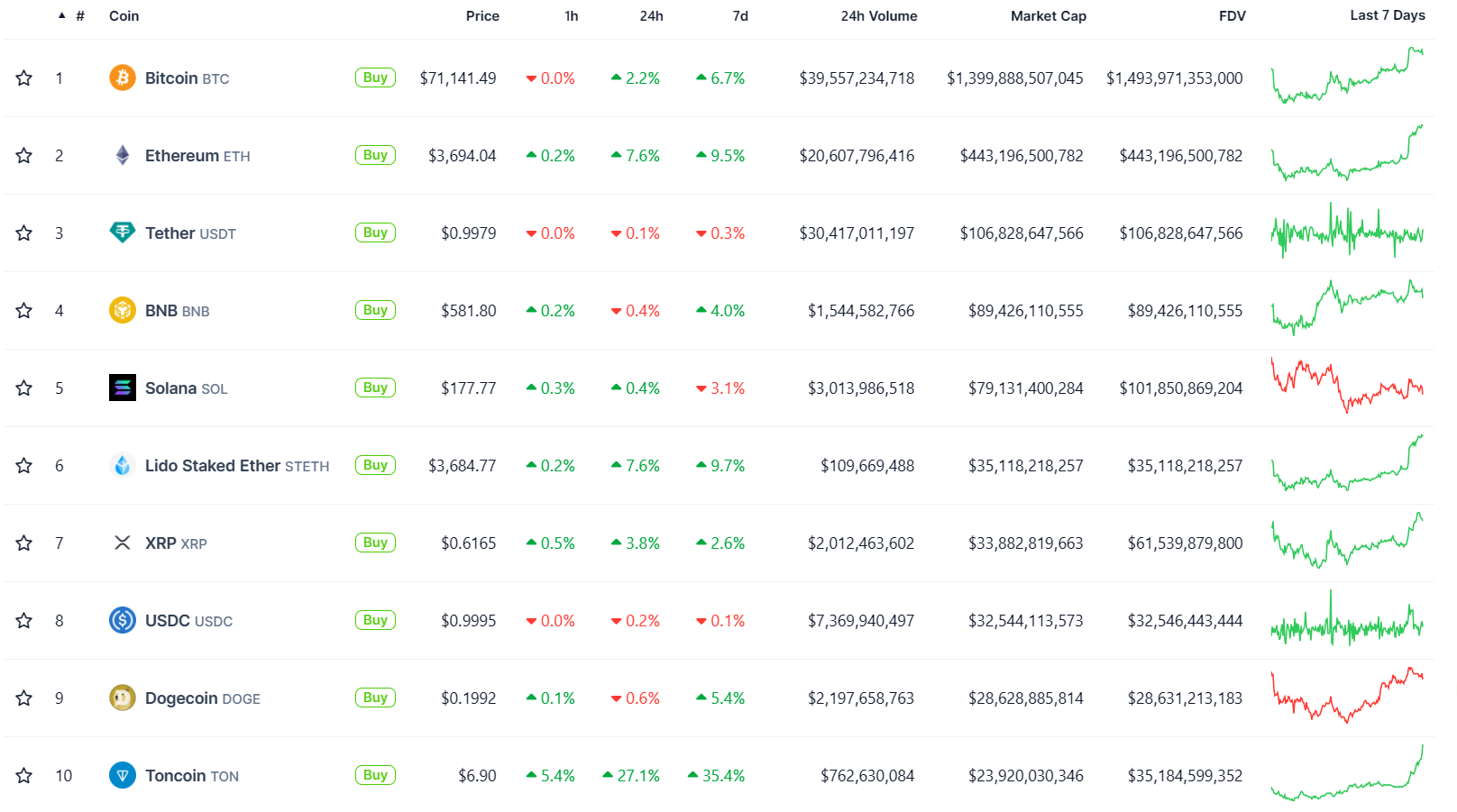Image resolution: width=1457 pixels, height=812 pixels.
Task: Click the 7d column header
Action: pos(740,16)
